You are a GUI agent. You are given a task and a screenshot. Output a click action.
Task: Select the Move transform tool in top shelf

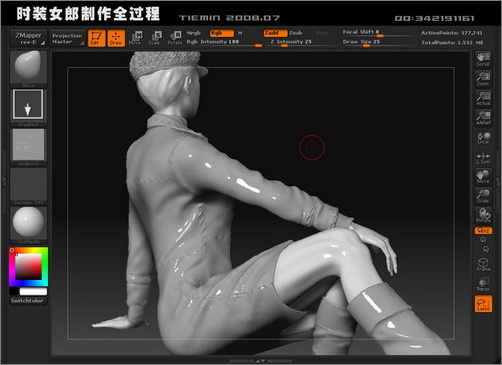coord(135,38)
